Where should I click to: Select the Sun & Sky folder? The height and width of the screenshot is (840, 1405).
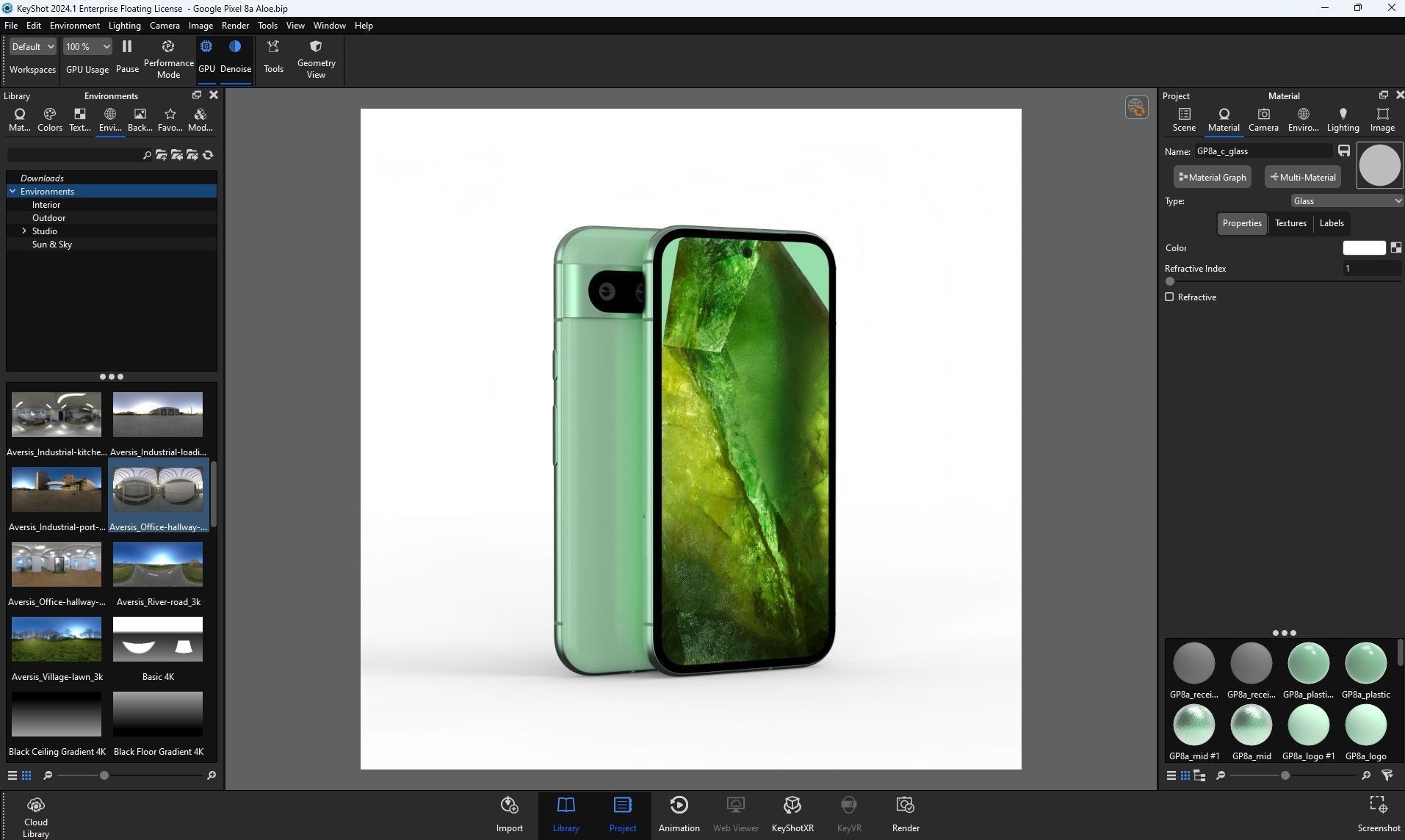coord(51,245)
